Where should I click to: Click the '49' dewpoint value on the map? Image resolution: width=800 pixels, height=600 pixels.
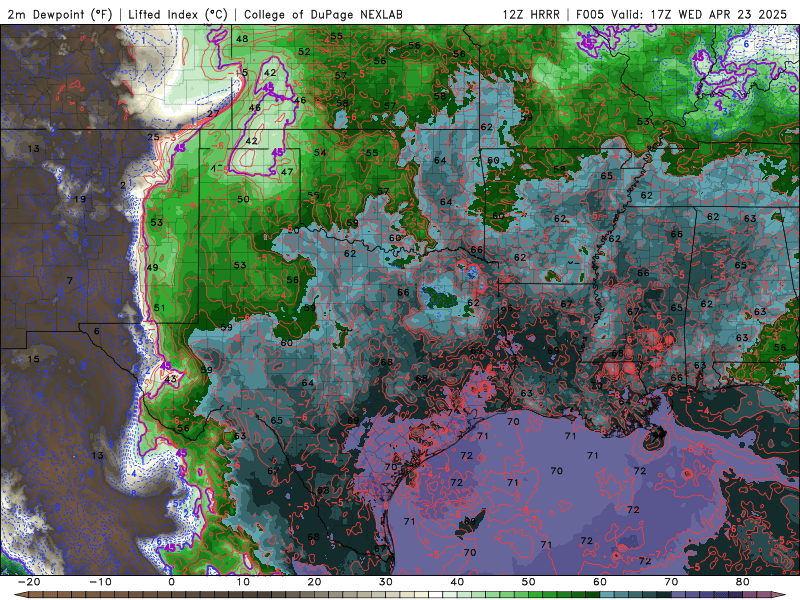click(x=152, y=267)
